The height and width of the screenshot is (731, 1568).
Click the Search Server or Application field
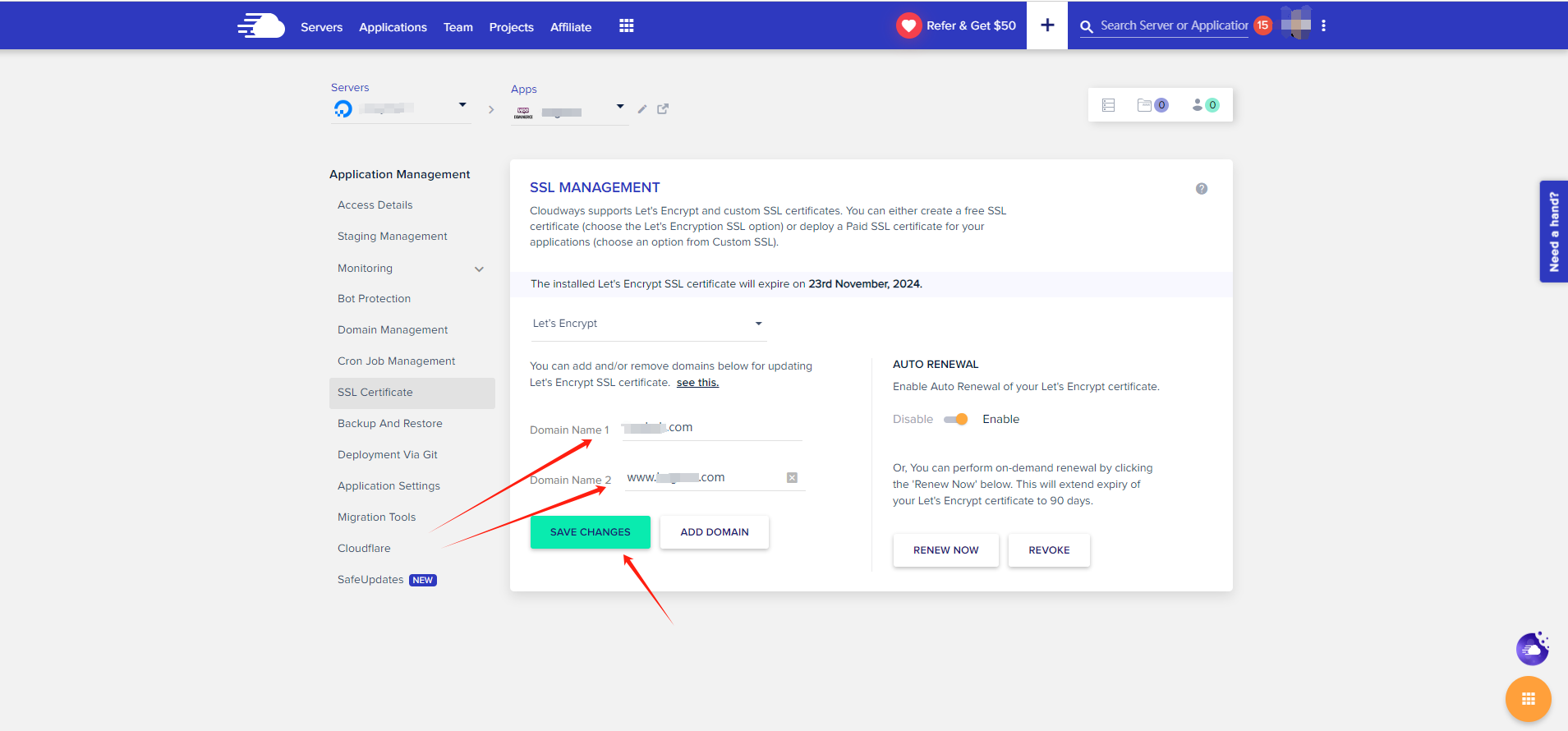click(x=1175, y=25)
